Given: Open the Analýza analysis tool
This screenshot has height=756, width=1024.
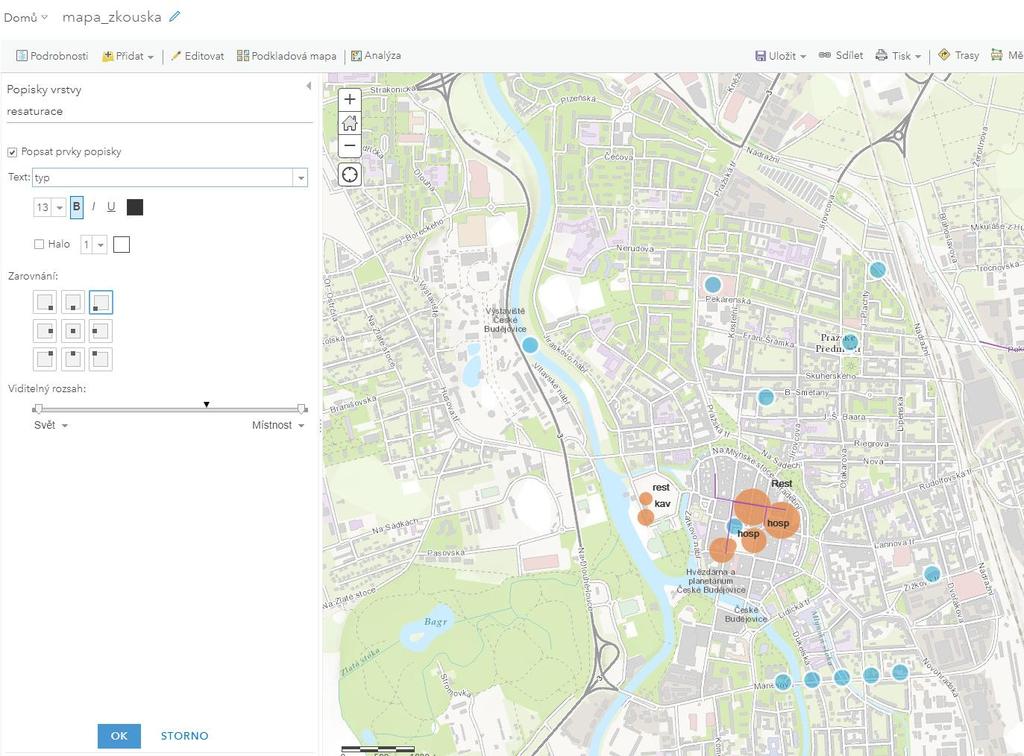Looking at the screenshot, I should 376,56.
